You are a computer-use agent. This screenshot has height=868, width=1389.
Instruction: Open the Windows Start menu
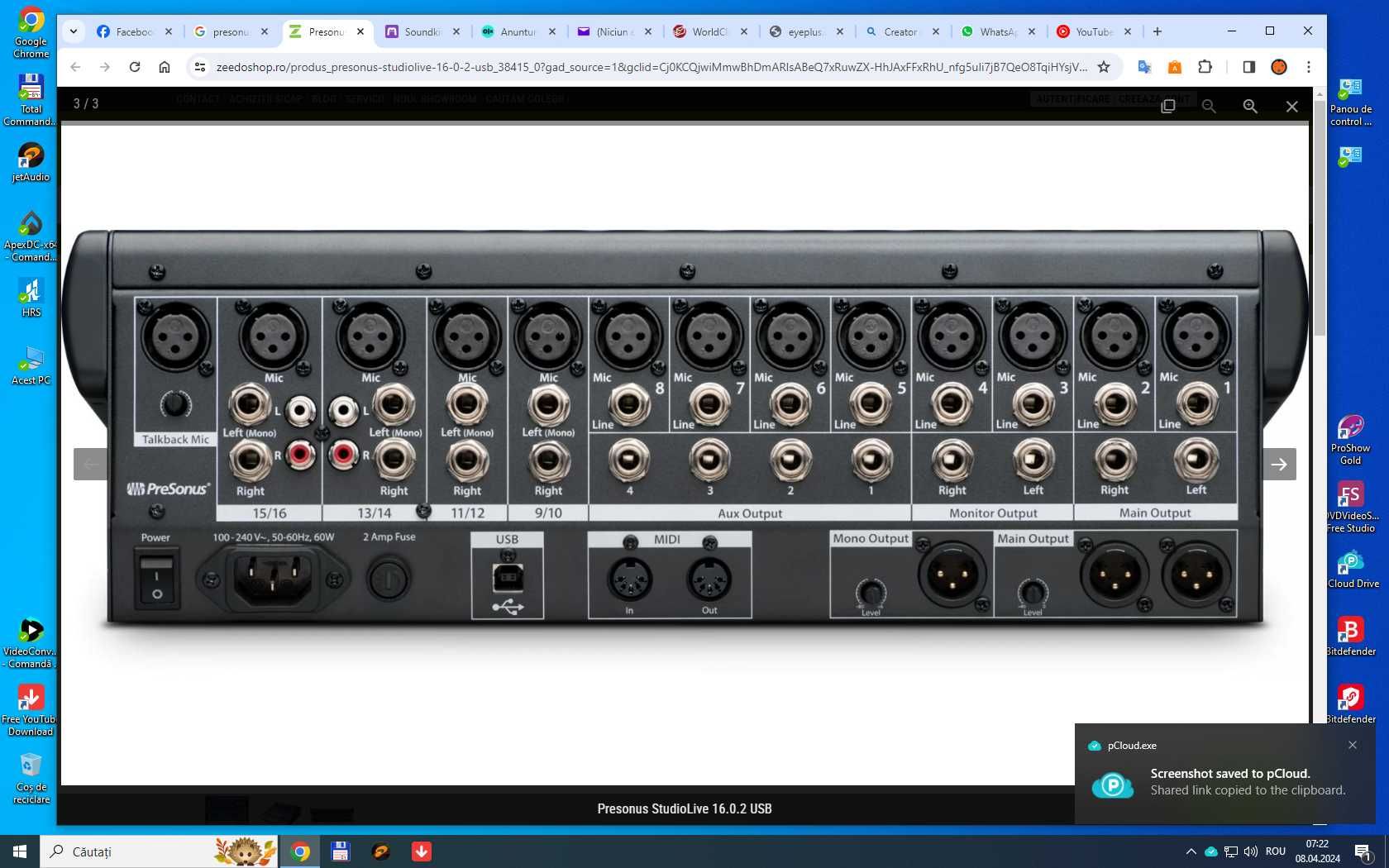pos(20,851)
